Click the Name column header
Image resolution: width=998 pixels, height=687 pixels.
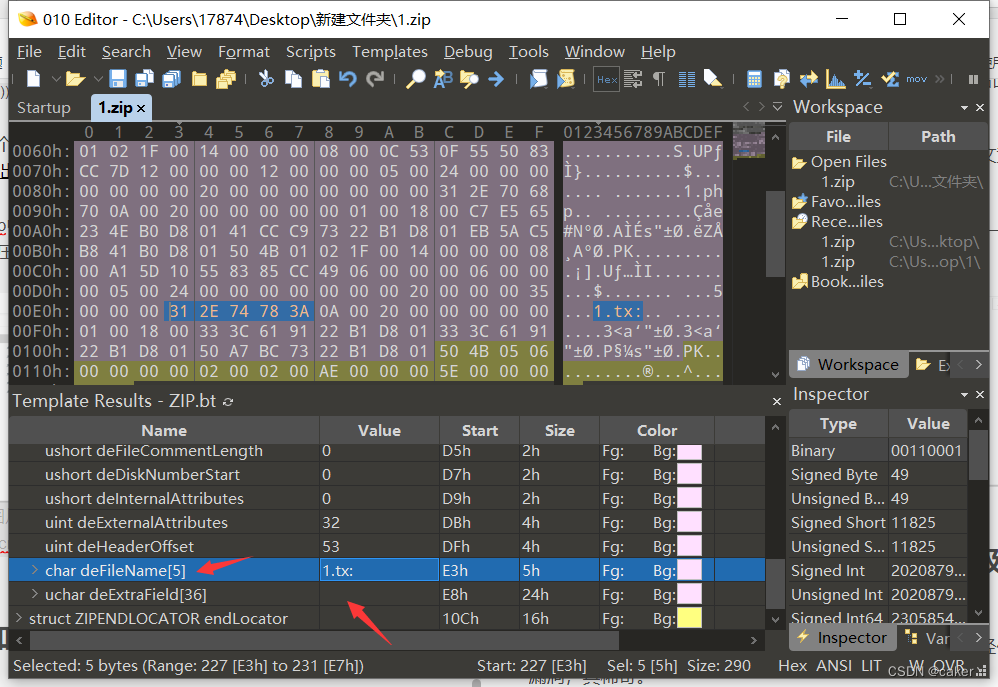pos(164,430)
